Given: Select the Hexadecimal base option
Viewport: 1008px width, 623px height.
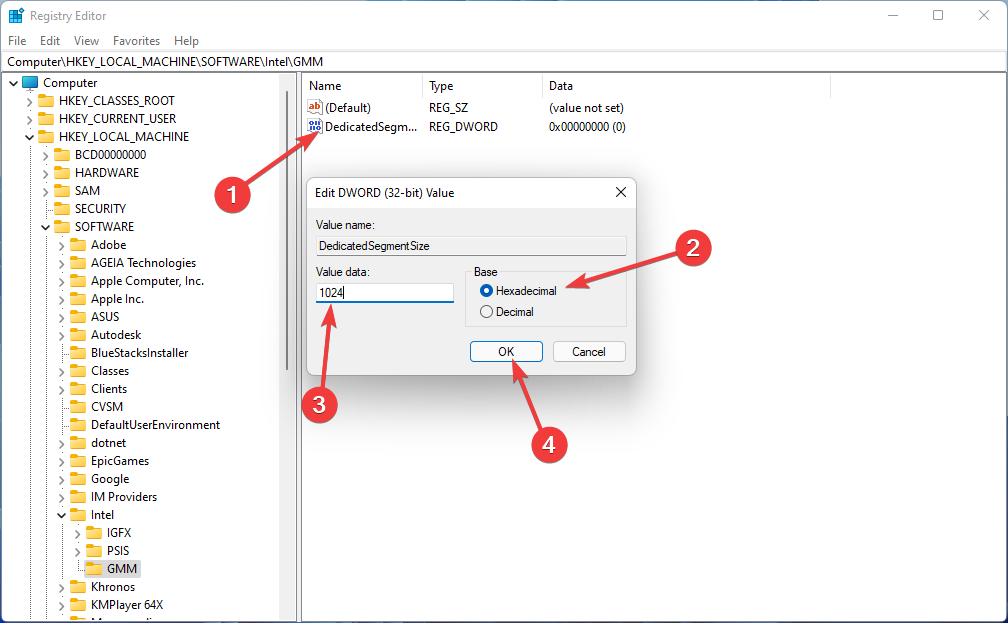Looking at the screenshot, I should pos(487,291).
